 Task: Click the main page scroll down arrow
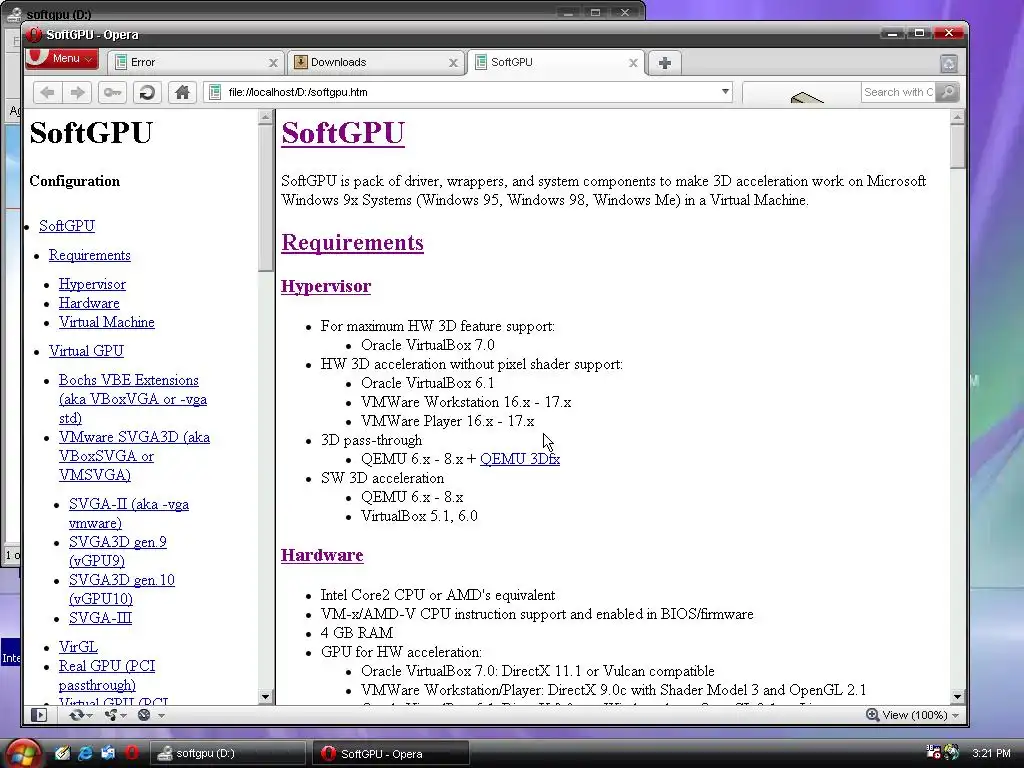pyautogui.click(x=957, y=697)
